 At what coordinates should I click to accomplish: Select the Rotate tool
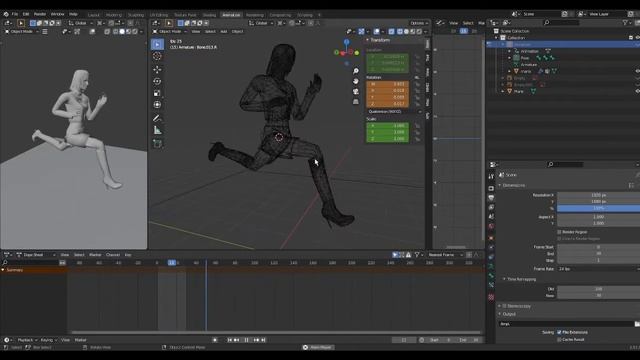tap(157, 81)
